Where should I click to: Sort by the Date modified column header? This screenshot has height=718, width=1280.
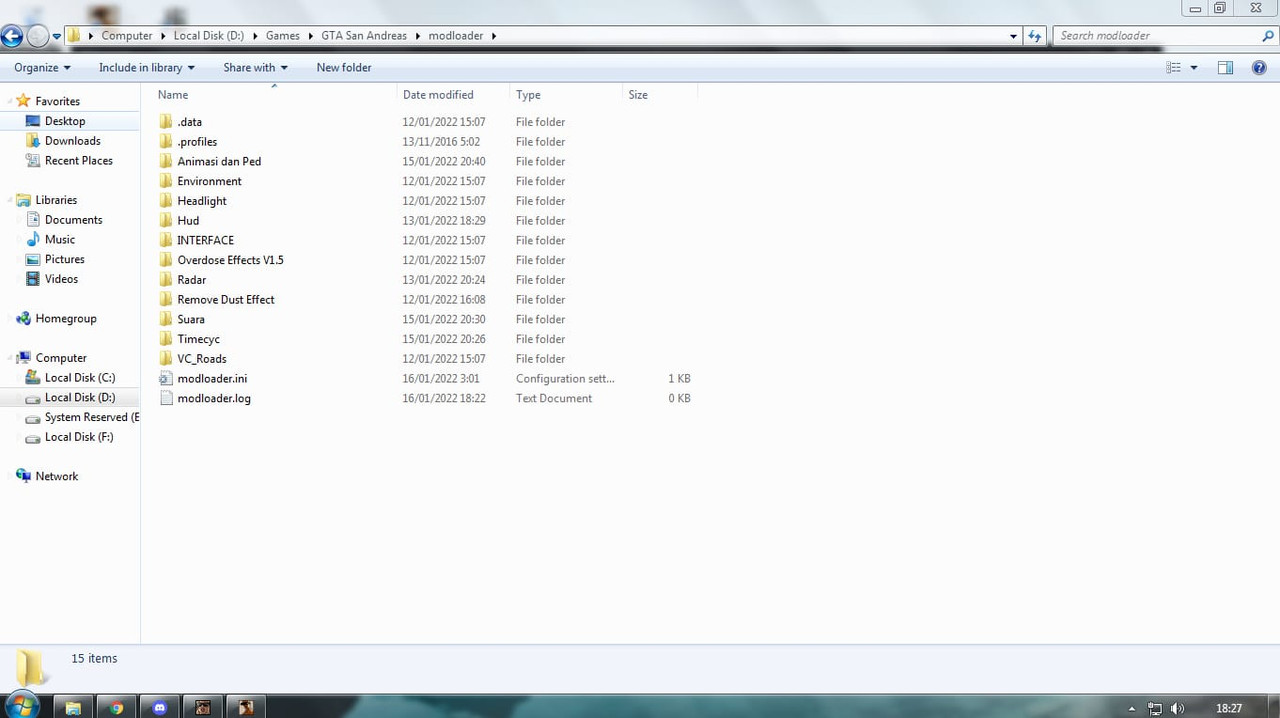coord(438,95)
